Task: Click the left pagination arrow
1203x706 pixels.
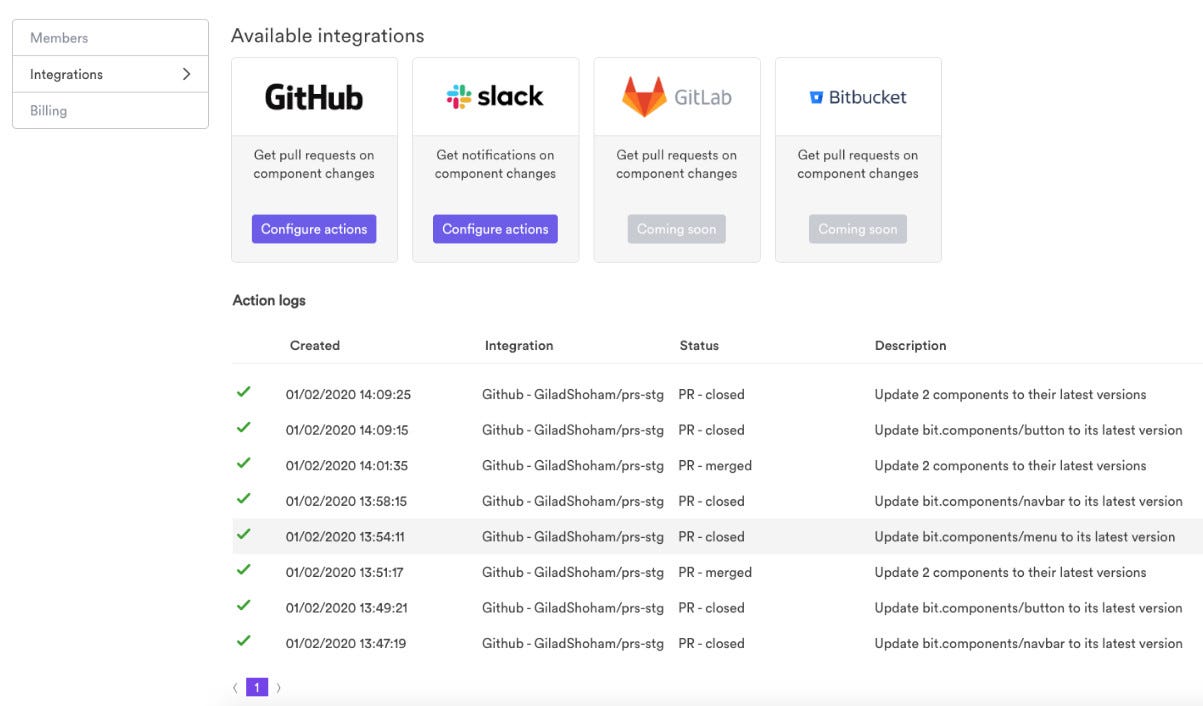Action: [x=234, y=687]
